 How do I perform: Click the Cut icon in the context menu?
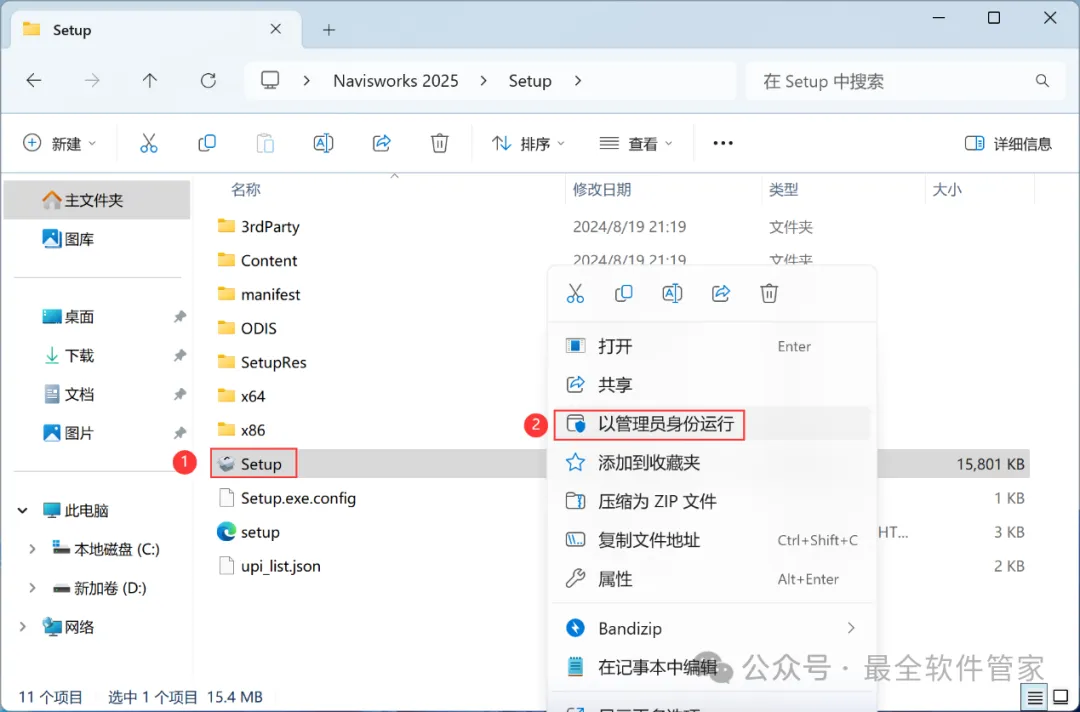(575, 293)
